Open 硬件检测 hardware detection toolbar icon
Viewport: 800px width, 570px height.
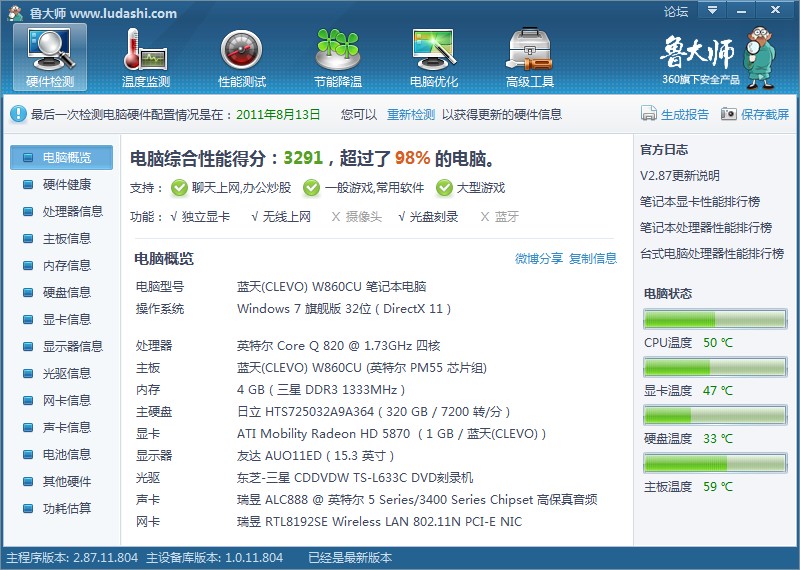point(50,57)
